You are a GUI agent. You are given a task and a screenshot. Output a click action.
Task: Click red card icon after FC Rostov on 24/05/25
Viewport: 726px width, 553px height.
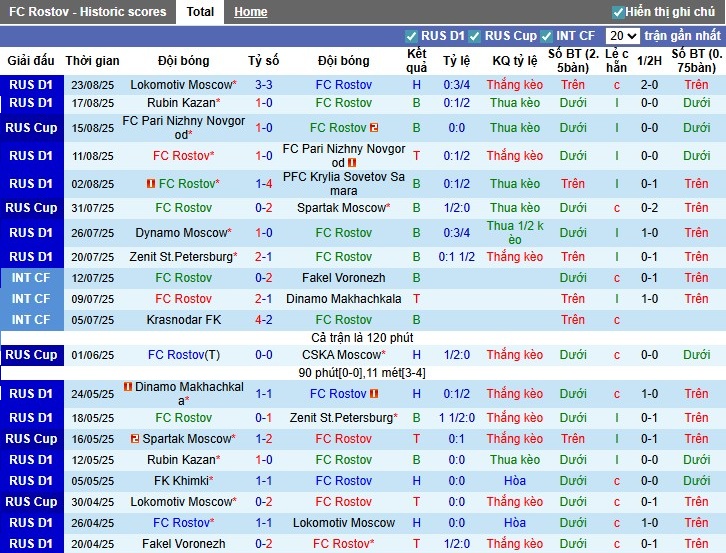point(374,394)
